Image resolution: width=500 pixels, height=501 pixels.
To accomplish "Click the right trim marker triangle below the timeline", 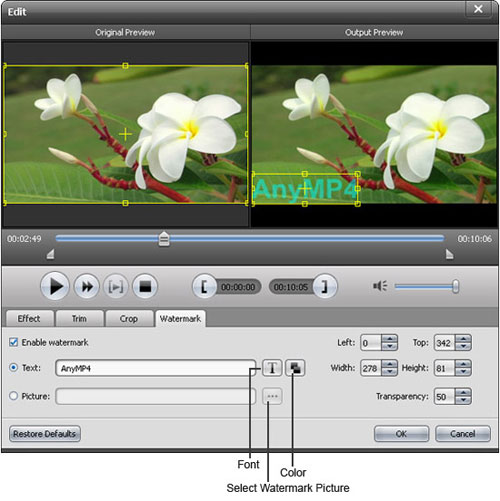I will click(450, 254).
